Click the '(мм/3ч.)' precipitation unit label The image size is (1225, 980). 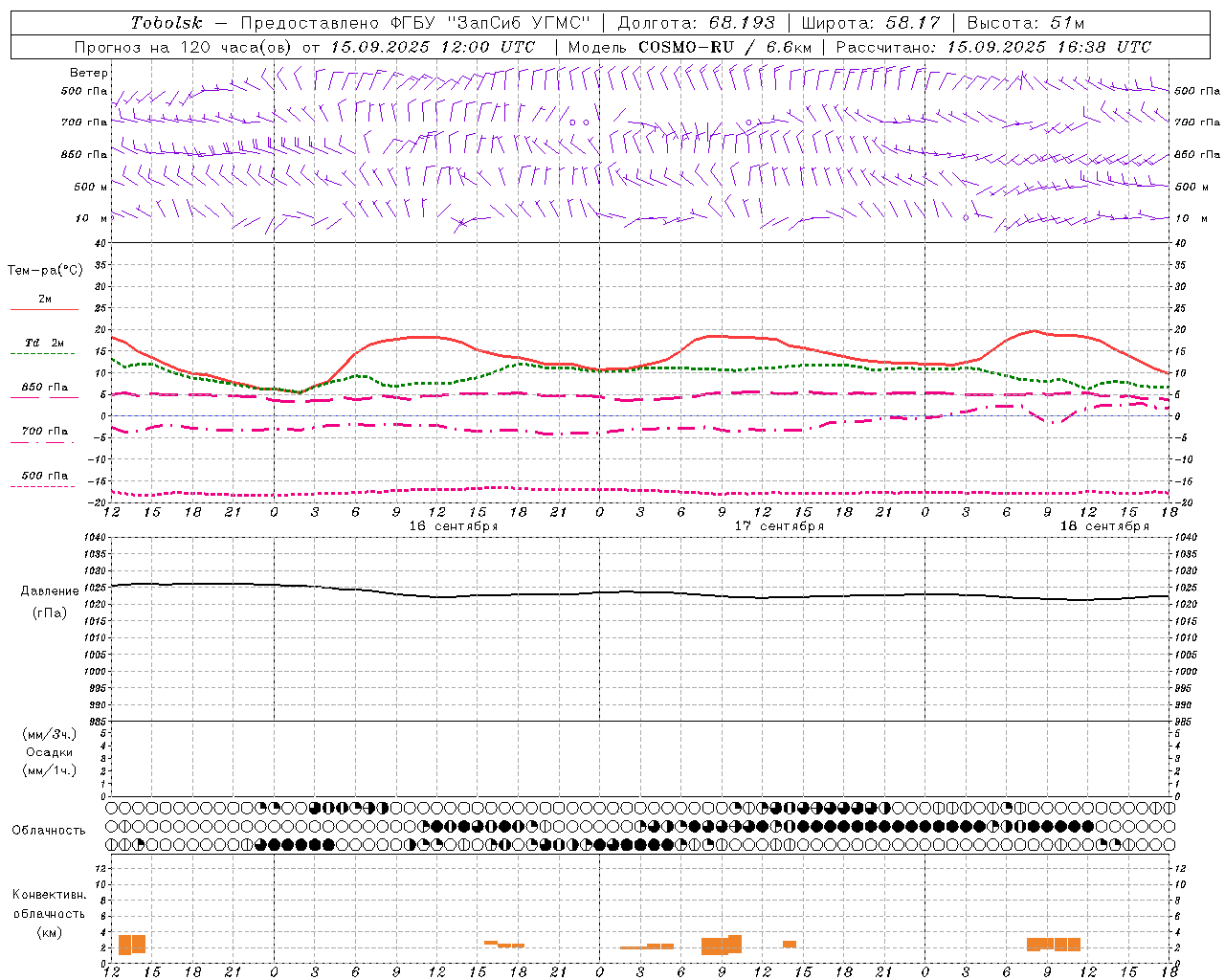point(50,734)
